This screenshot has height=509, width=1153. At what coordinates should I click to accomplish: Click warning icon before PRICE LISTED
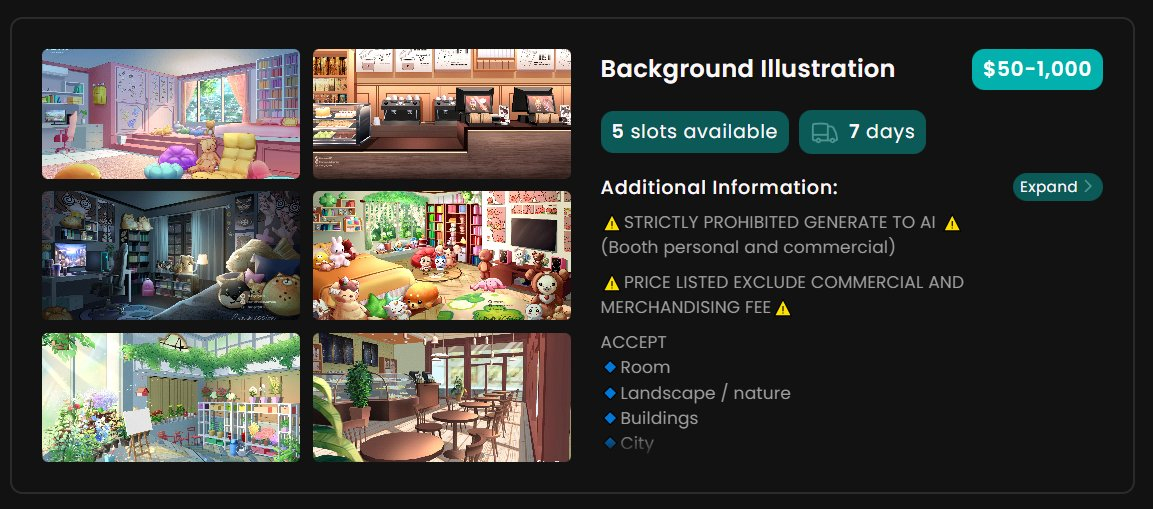coord(611,283)
